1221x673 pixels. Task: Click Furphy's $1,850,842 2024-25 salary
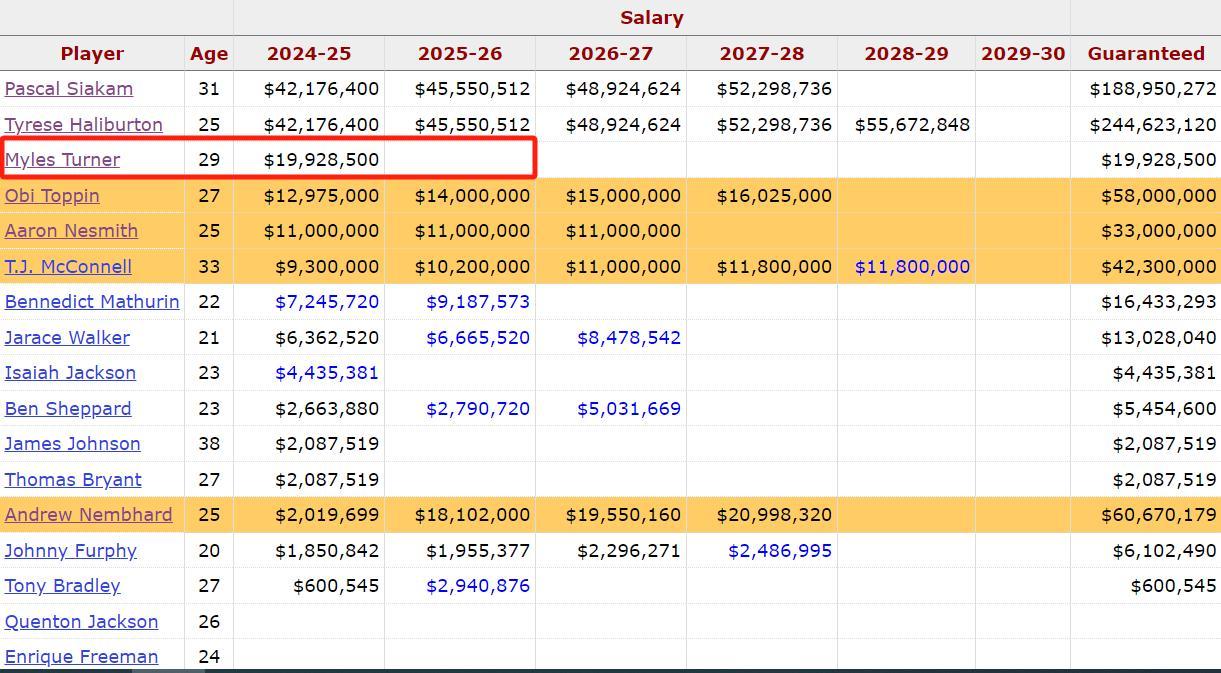pyautogui.click(x=327, y=551)
